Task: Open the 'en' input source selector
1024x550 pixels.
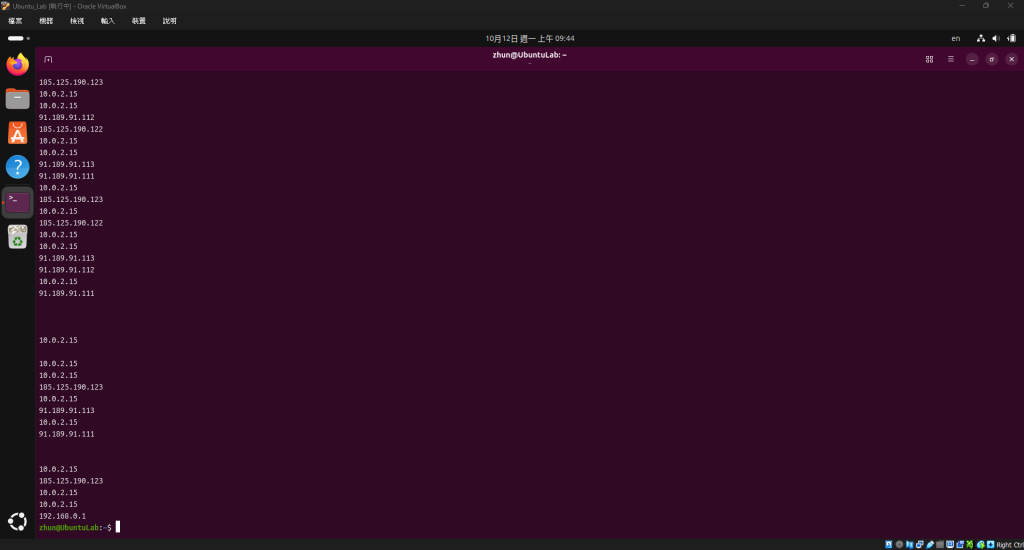Action: 955,39
